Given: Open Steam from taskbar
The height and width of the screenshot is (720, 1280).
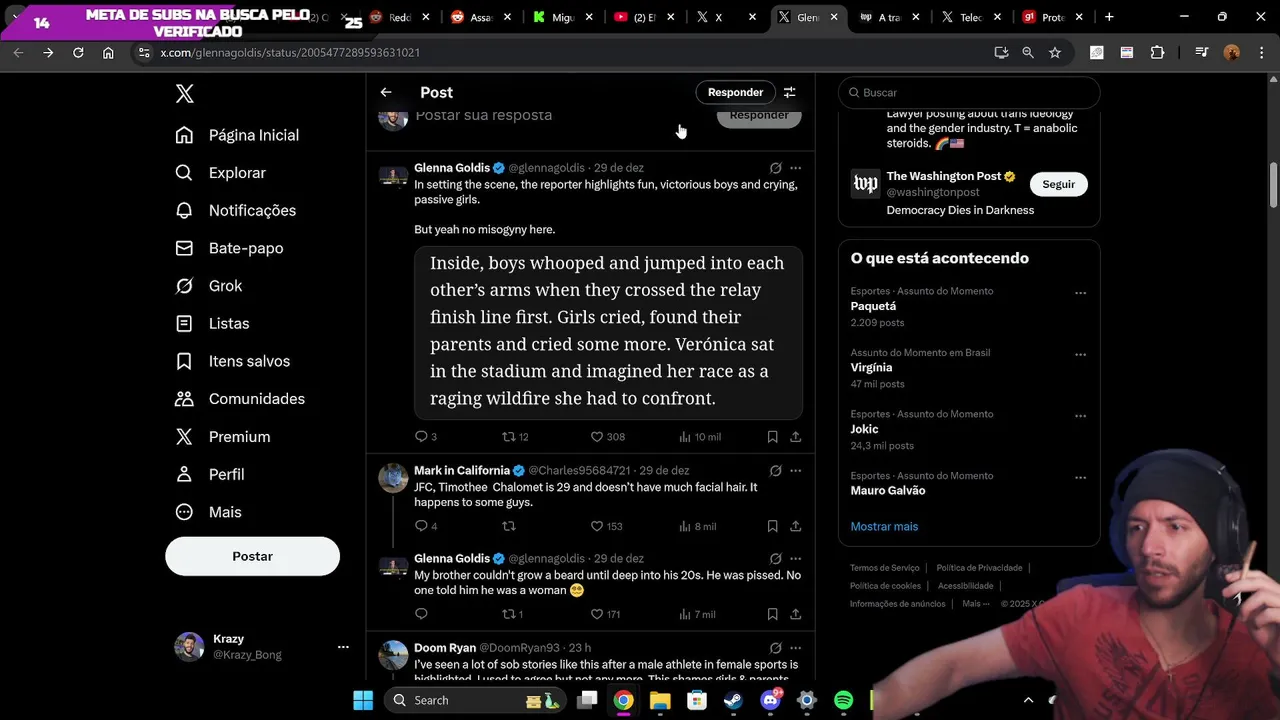Looking at the screenshot, I should coord(733,700).
